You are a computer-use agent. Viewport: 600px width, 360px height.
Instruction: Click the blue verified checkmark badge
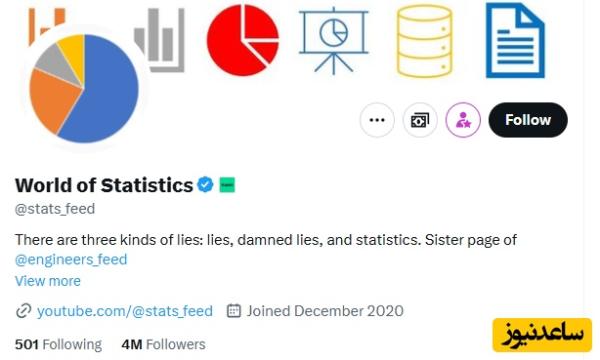pos(205,185)
